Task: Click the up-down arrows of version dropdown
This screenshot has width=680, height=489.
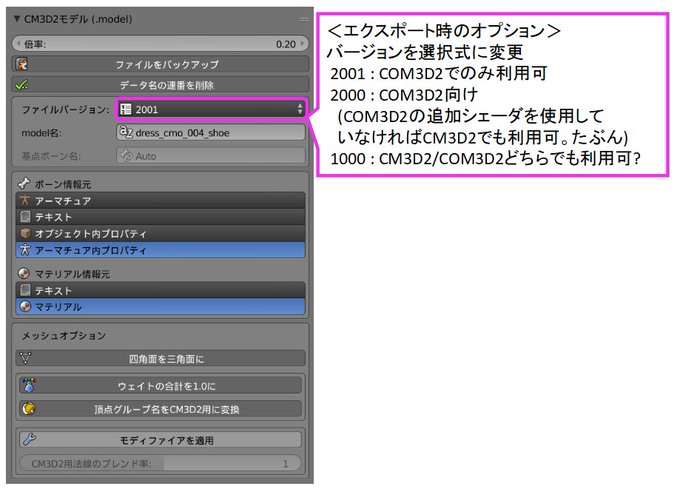Action: point(300,109)
